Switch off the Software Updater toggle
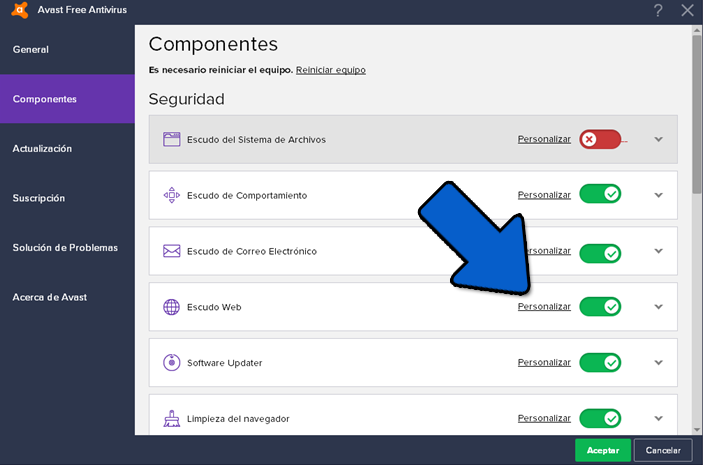Image resolution: width=703 pixels, height=465 pixels. click(600, 362)
